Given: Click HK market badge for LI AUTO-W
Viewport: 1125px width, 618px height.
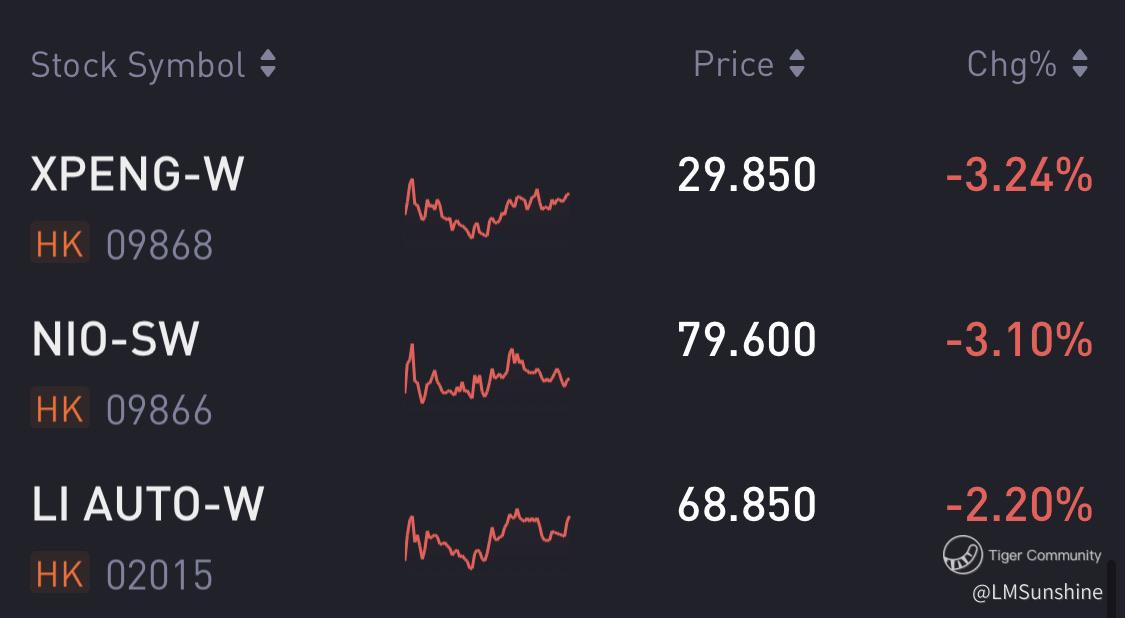Looking at the screenshot, I should 60,573.
